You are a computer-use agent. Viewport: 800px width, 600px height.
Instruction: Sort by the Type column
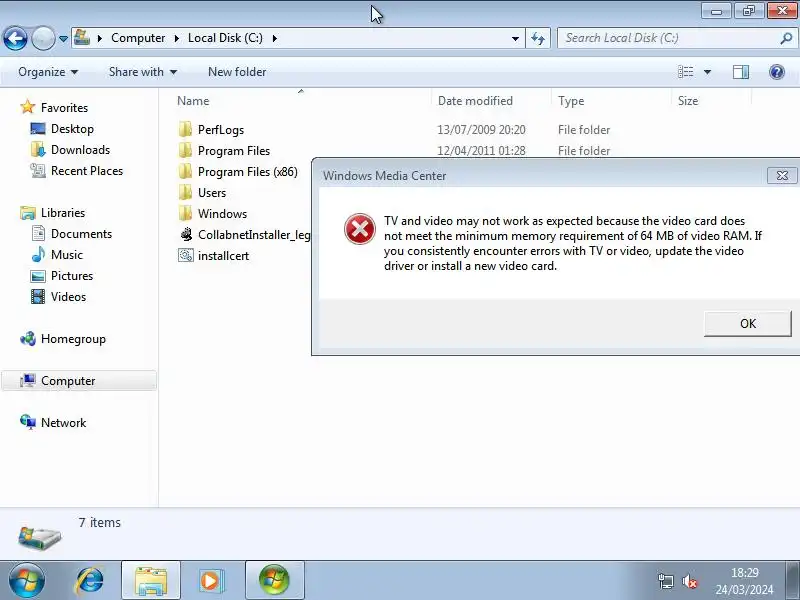point(611,101)
